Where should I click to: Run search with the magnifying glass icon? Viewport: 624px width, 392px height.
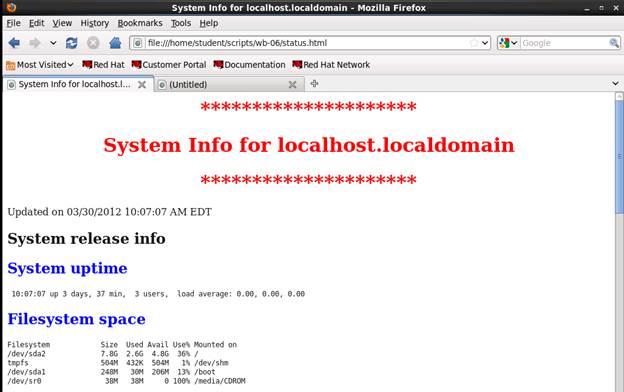click(614, 43)
